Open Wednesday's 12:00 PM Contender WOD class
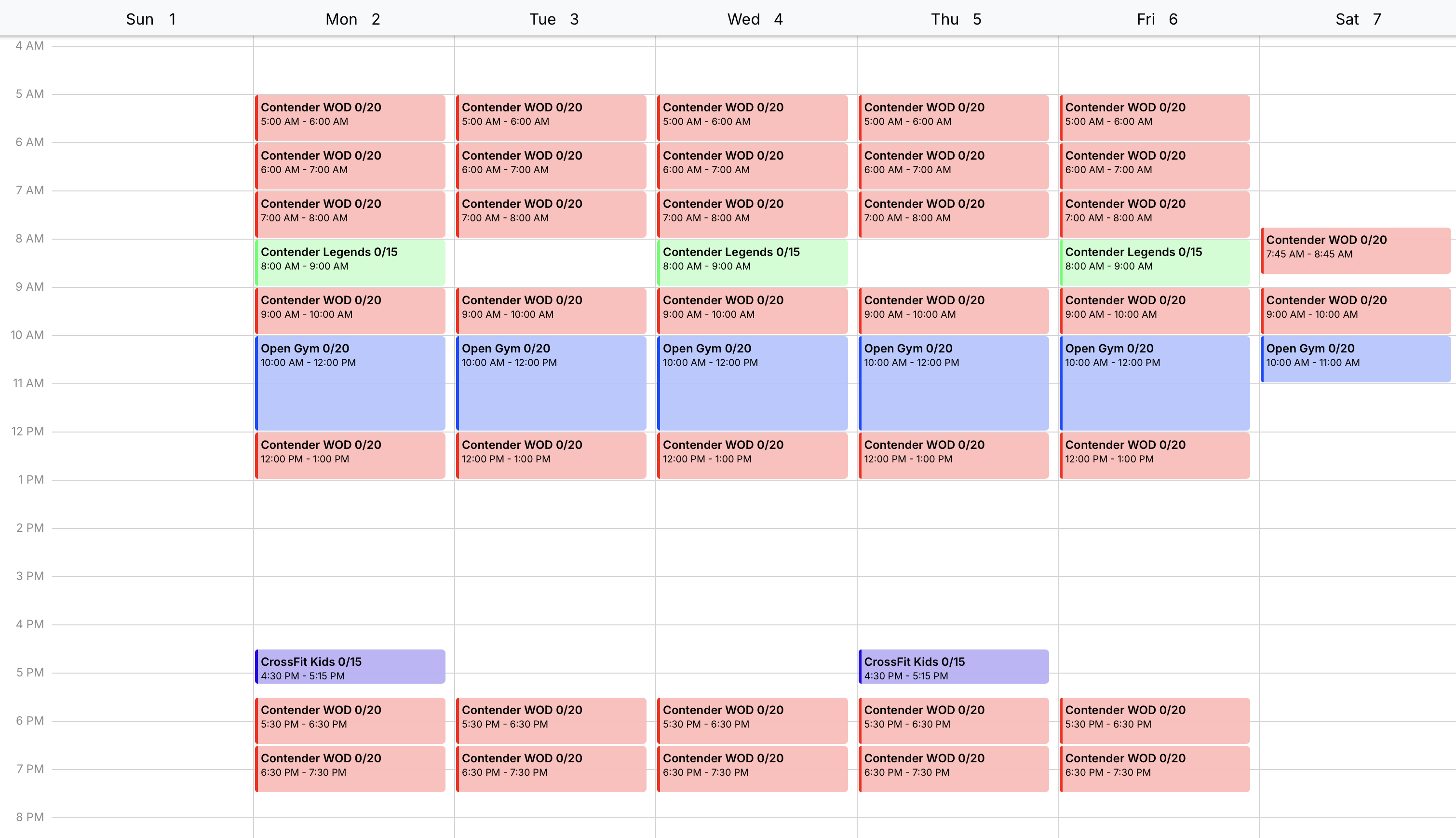 coord(752,455)
